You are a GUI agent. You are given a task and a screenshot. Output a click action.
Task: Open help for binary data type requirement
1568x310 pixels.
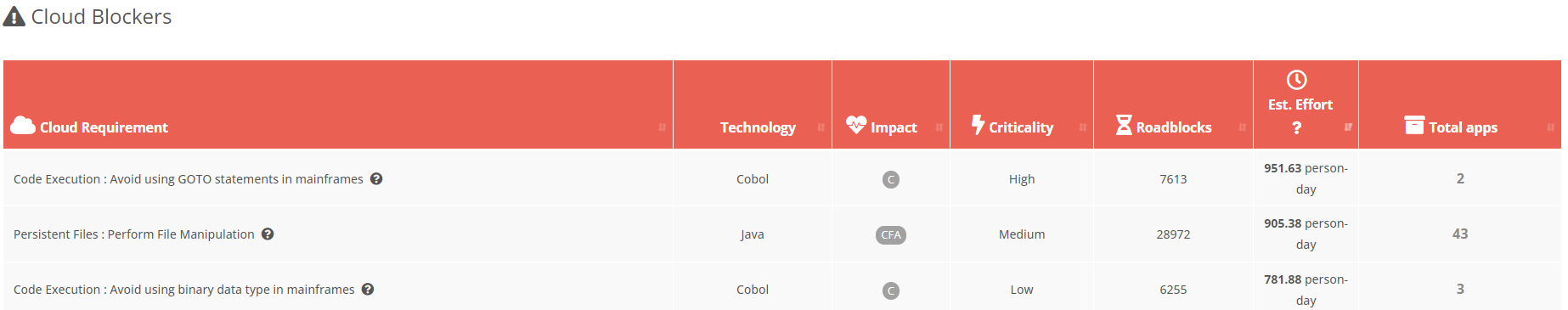[368, 289]
